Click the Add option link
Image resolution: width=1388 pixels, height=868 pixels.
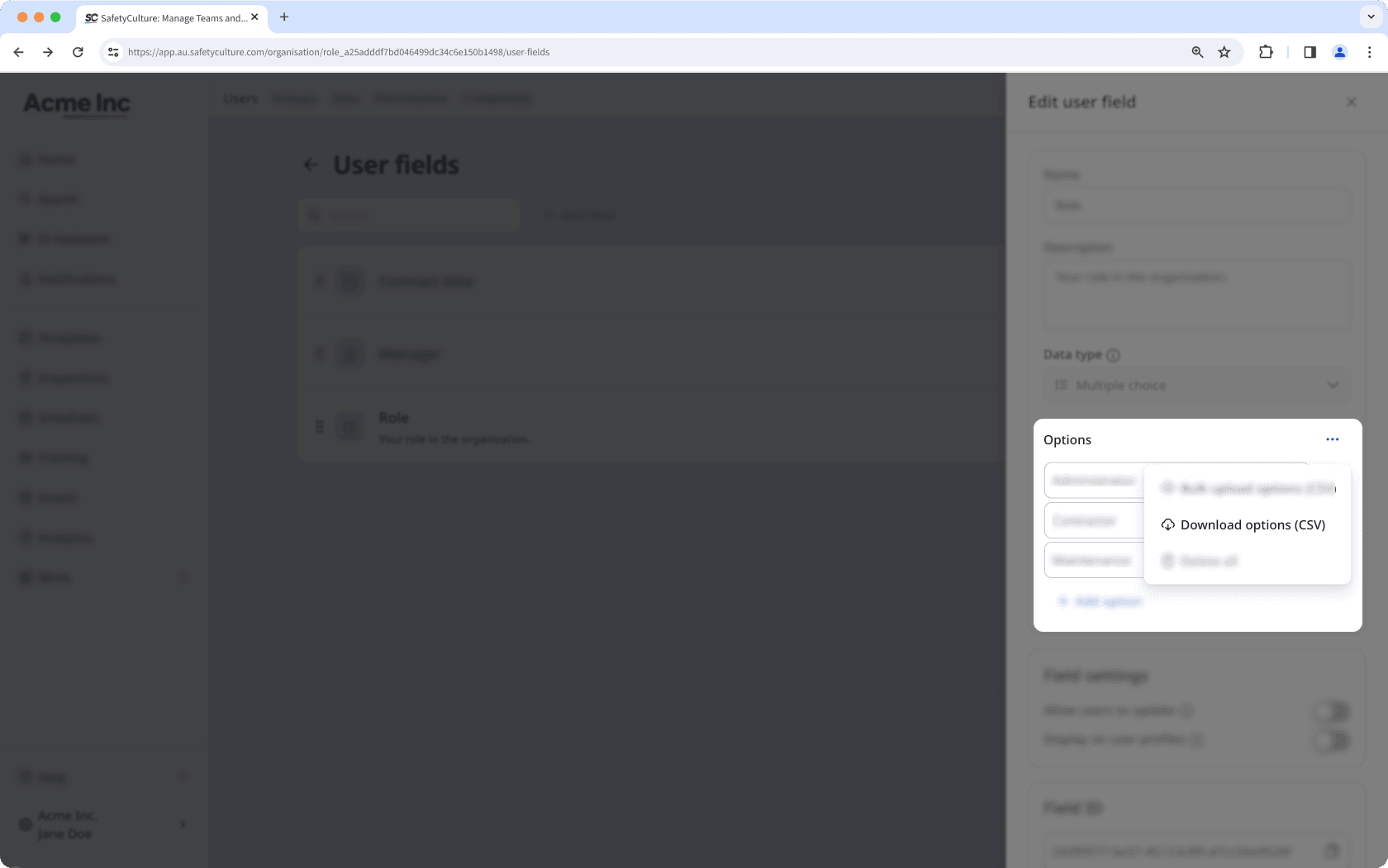(x=1099, y=600)
